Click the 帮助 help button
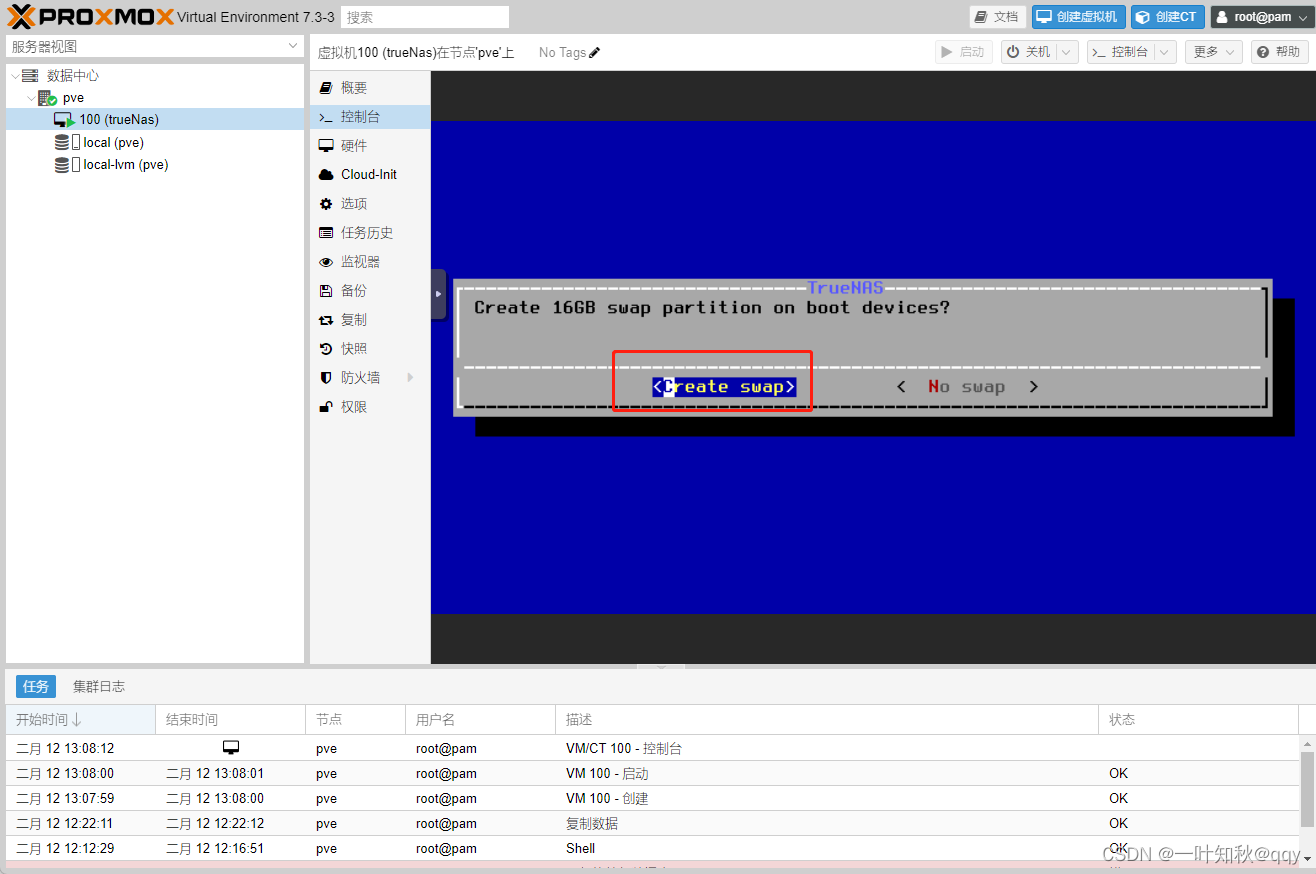1316x874 pixels. [1279, 52]
